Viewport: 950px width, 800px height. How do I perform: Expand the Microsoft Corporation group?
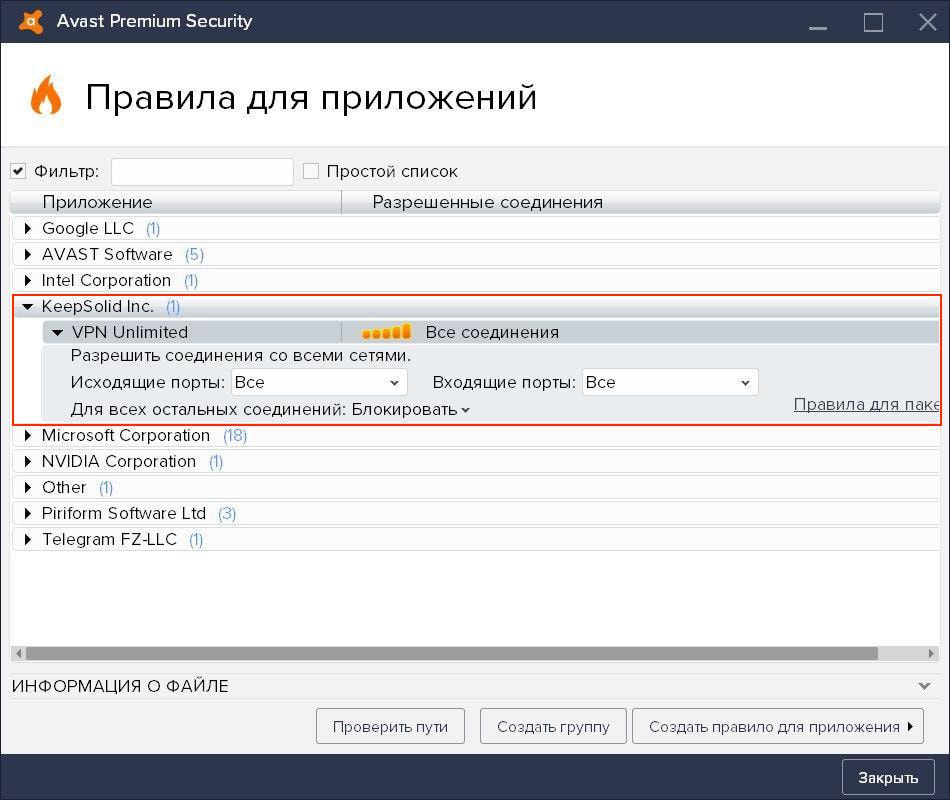pos(29,436)
